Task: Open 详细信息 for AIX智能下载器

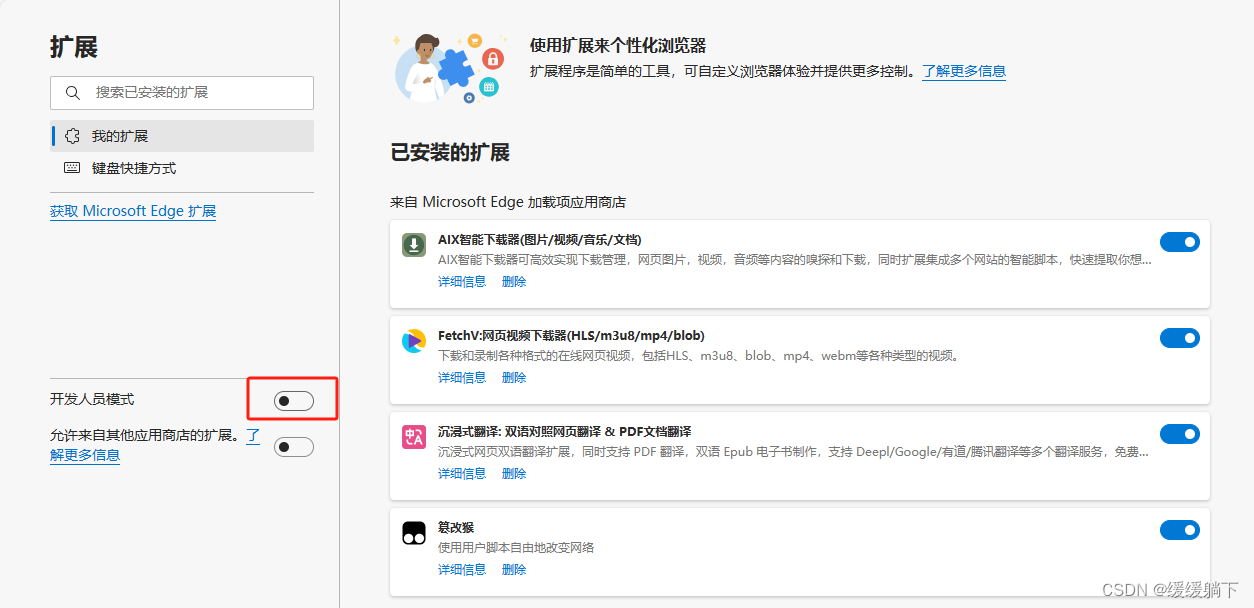Action: coord(462,282)
